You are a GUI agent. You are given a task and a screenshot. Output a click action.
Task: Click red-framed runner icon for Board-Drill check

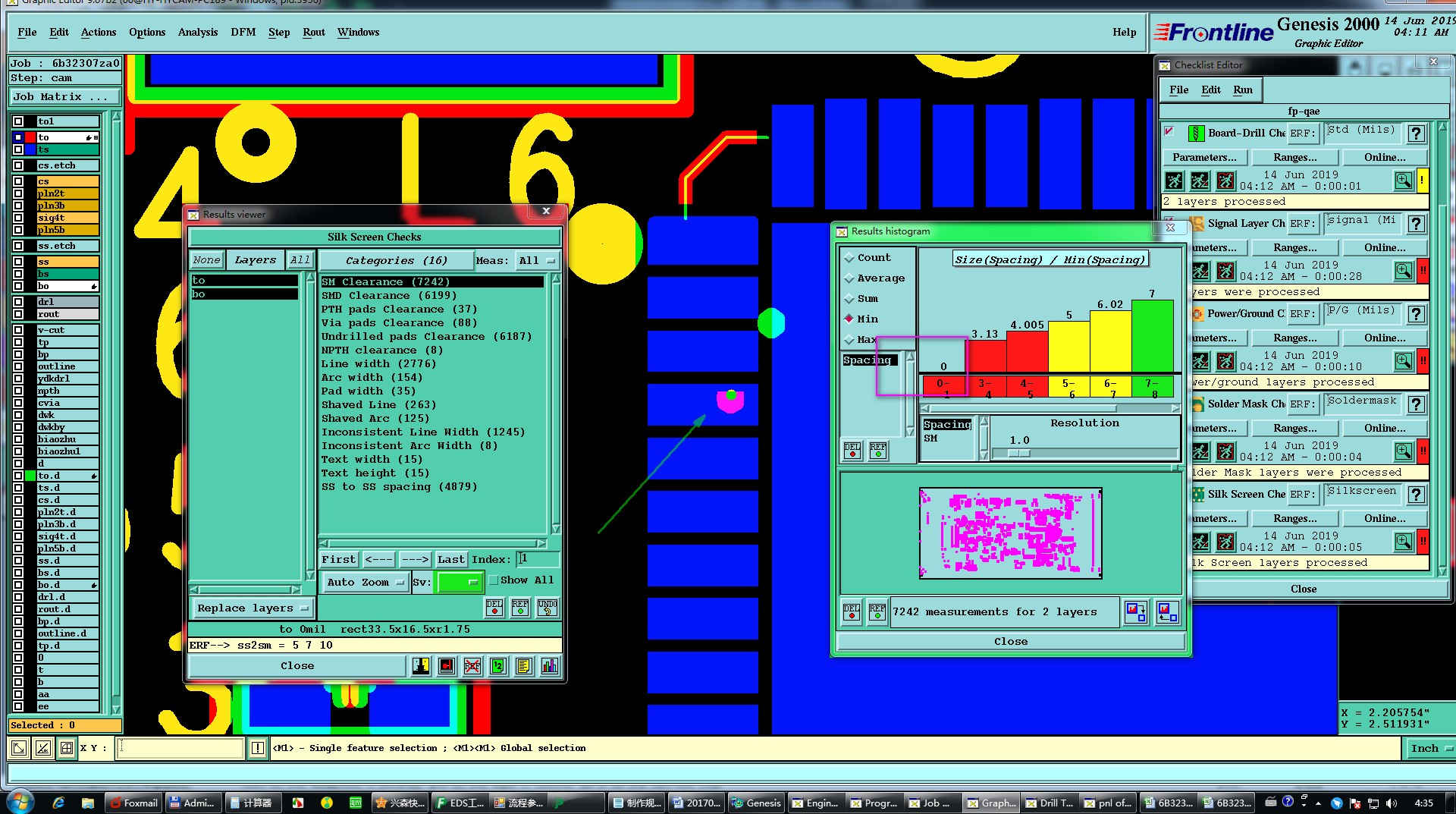point(1225,181)
